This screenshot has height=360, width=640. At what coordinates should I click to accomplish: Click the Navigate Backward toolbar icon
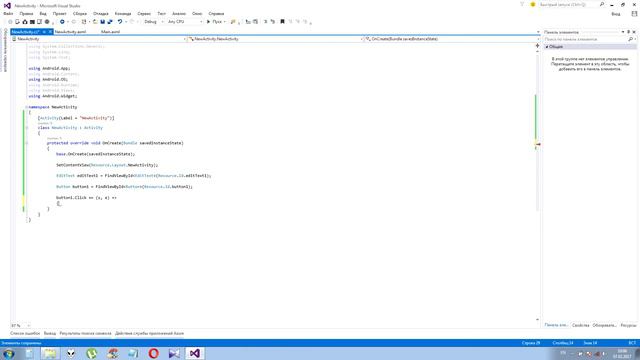[62, 22]
